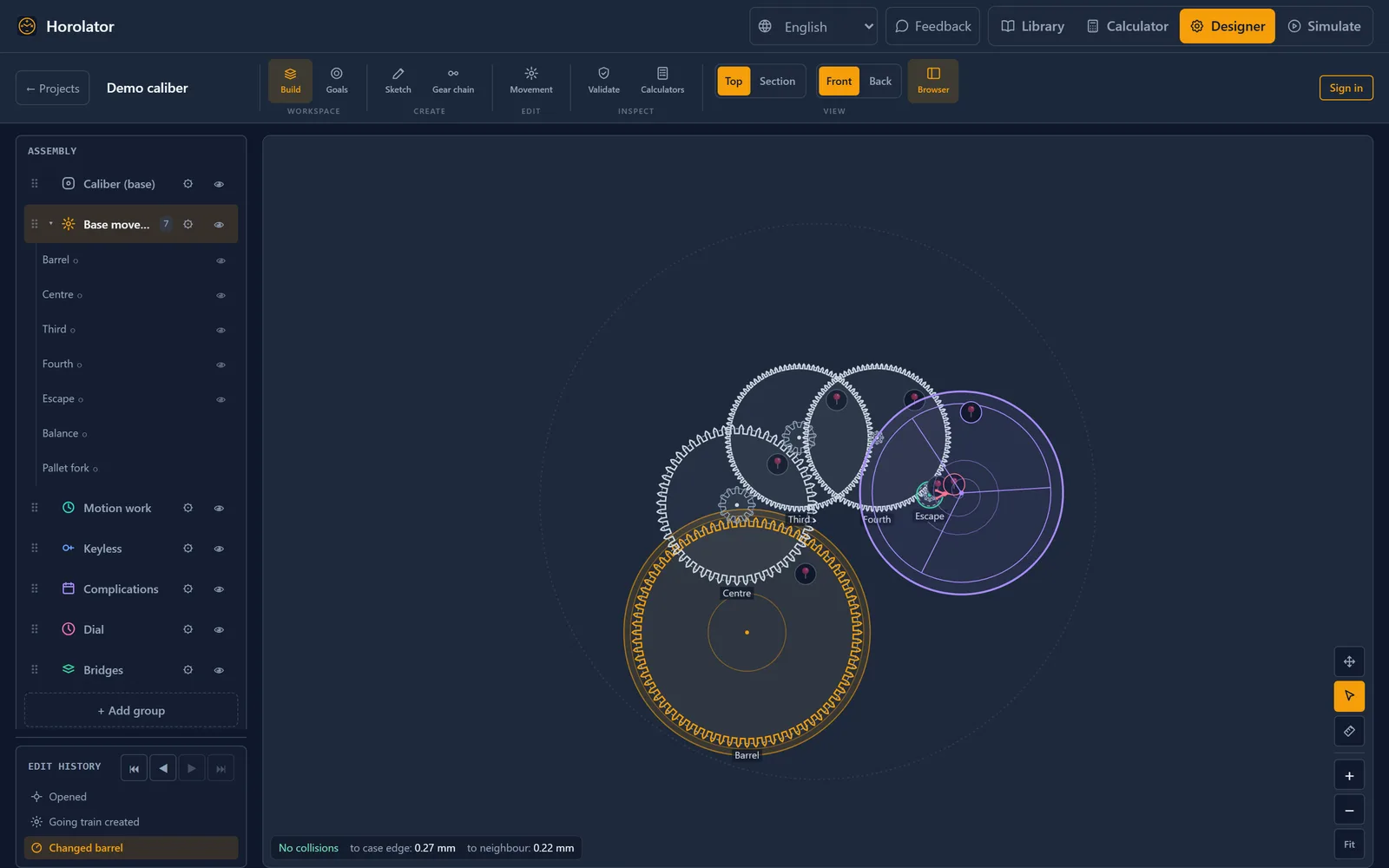Switch to the Section view
The height and width of the screenshot is (868, 1389).
[x=777, y=82]
